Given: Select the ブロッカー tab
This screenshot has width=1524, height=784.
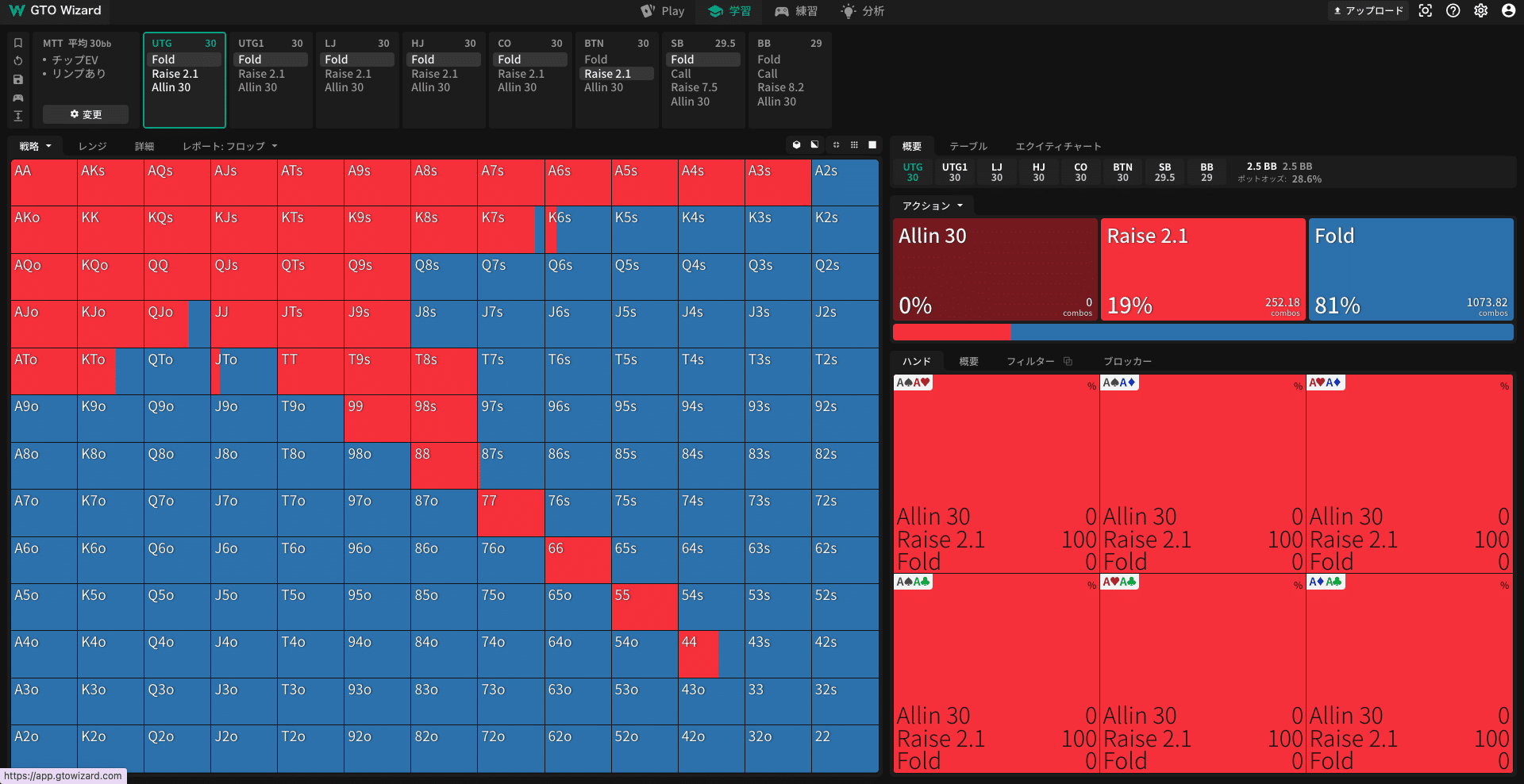Looking at the screenshot, I should tap(1127, 362).
